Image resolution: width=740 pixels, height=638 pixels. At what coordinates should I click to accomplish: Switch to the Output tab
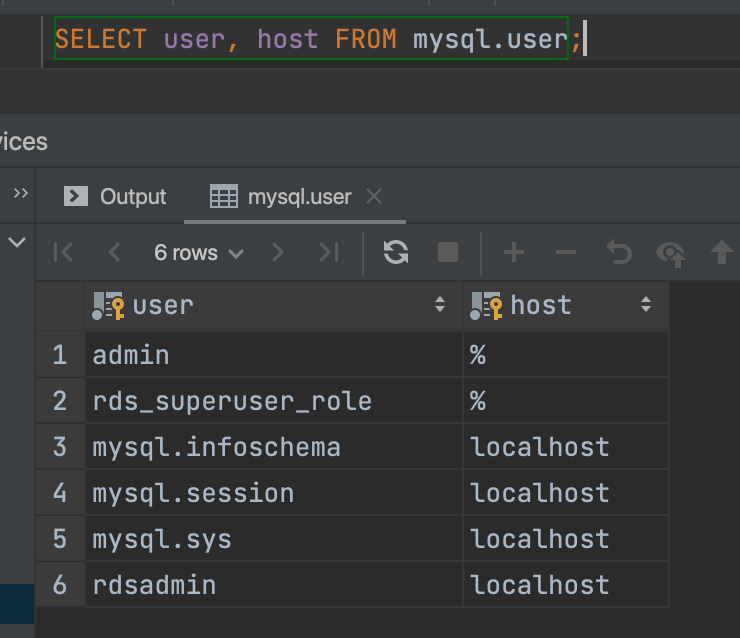[x=115, y=197]
